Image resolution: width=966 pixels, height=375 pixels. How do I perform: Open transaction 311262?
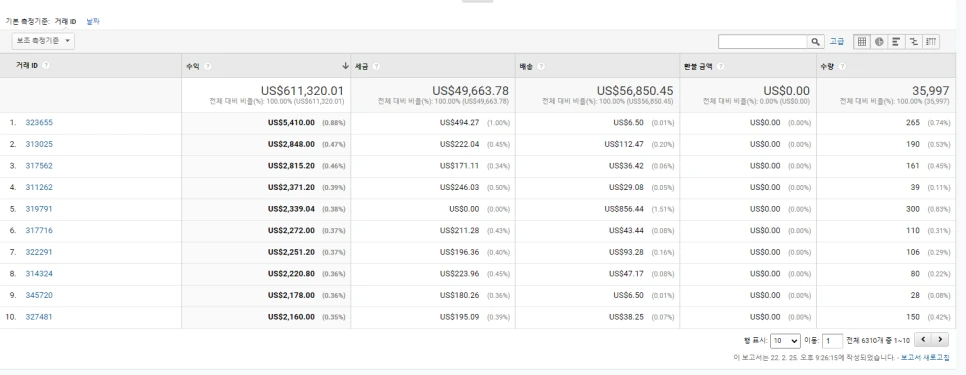[x=39, y=187]
